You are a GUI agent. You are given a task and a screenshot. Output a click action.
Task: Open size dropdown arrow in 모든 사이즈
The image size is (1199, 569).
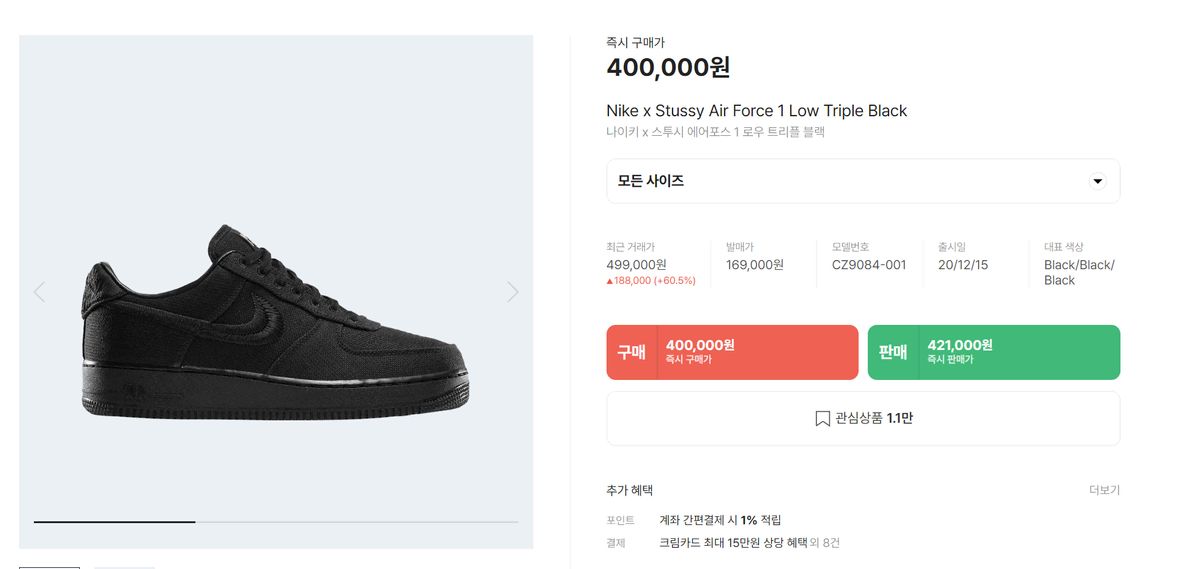pyautogui.click(x=1097, y=181)
